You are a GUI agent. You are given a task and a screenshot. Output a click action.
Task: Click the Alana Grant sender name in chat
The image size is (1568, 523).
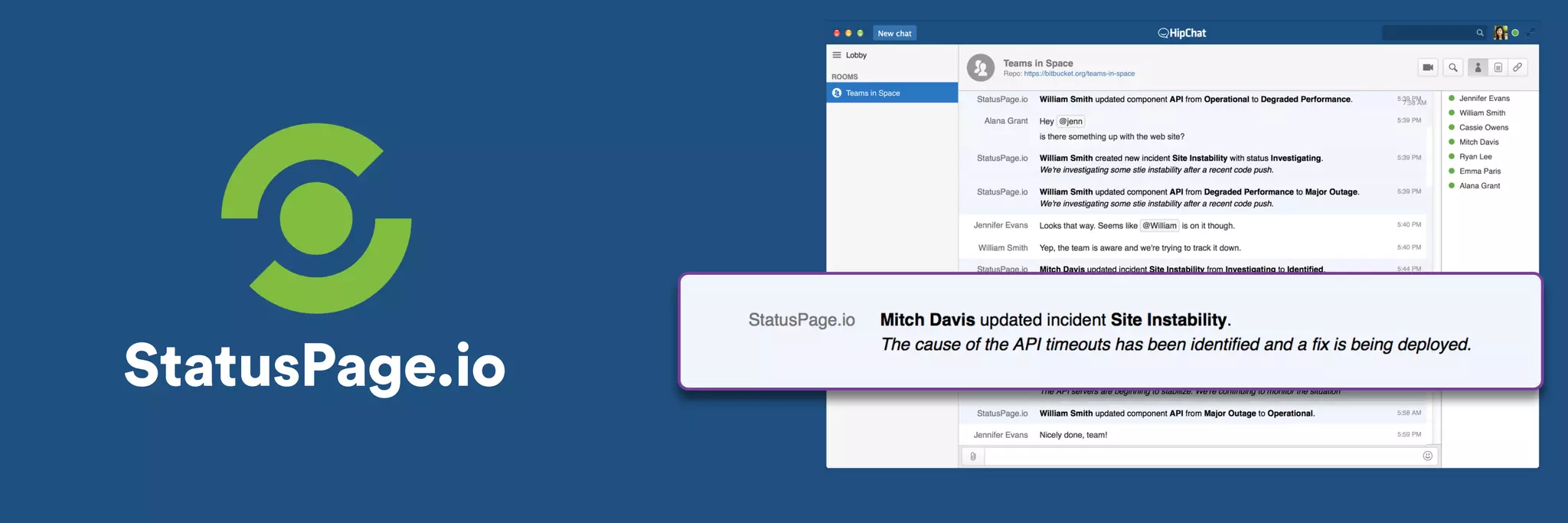coord(1006,121)
